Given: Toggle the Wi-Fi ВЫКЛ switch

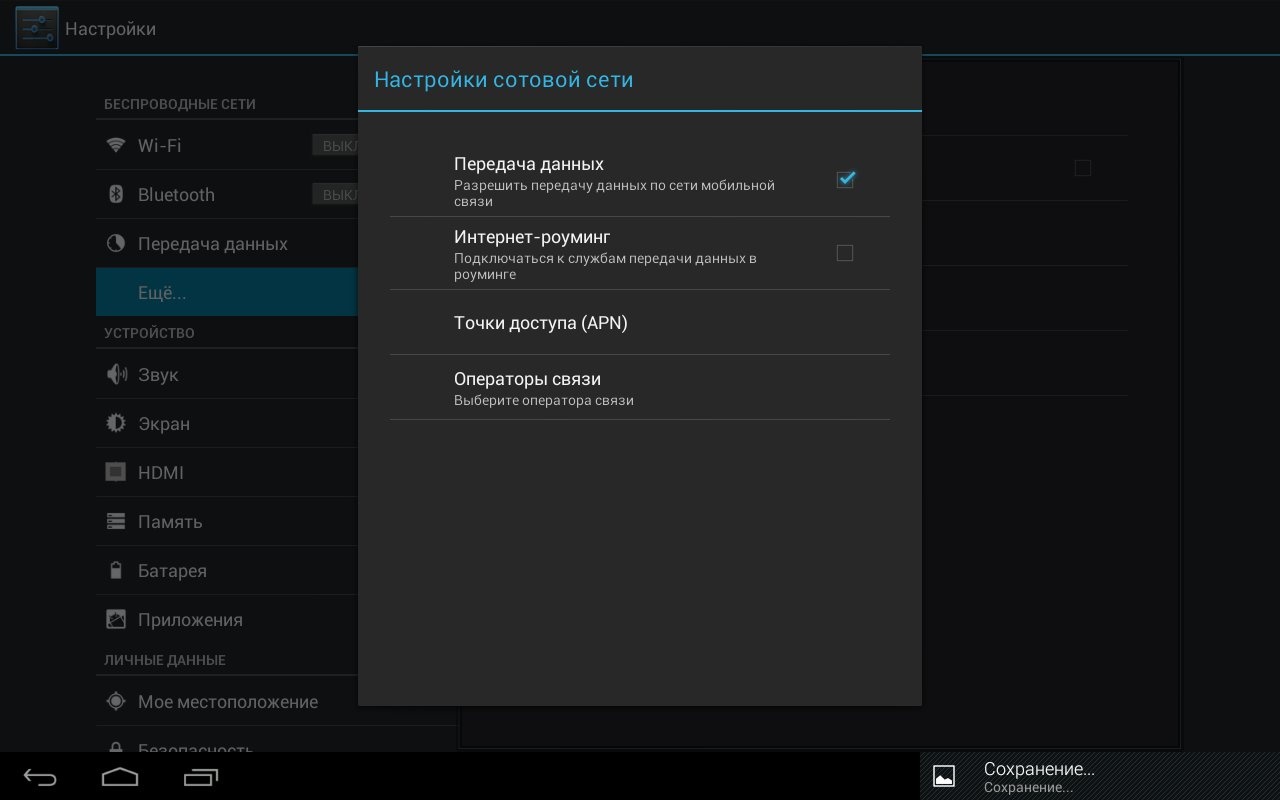Looking at the screenshot, I should click(335, 146).
